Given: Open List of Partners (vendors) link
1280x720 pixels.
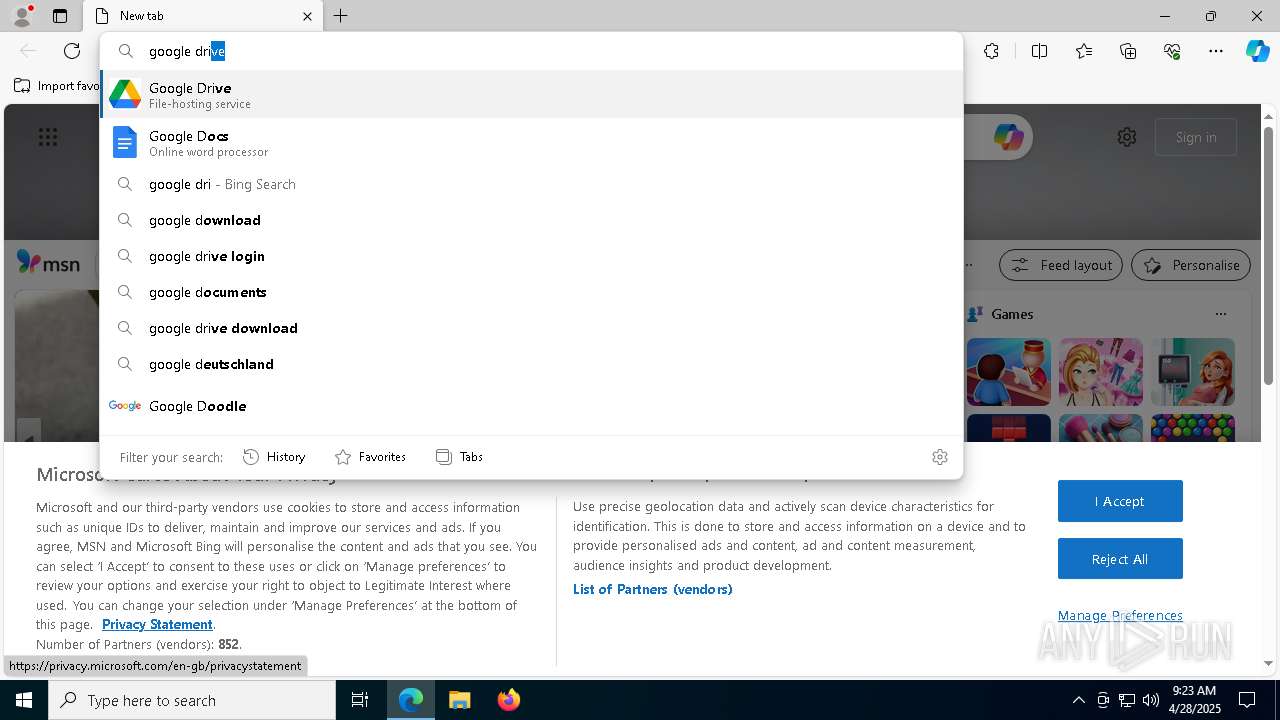Looking at the screenshot, I should (x=653, y=589).
